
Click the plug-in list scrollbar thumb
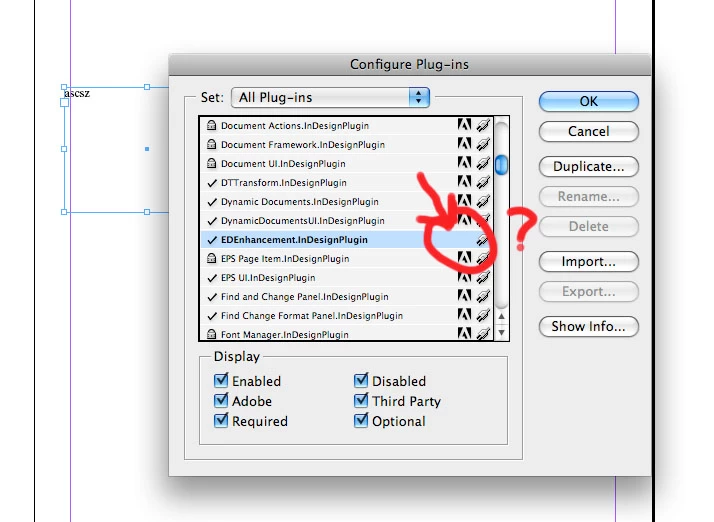pos(501,165)
